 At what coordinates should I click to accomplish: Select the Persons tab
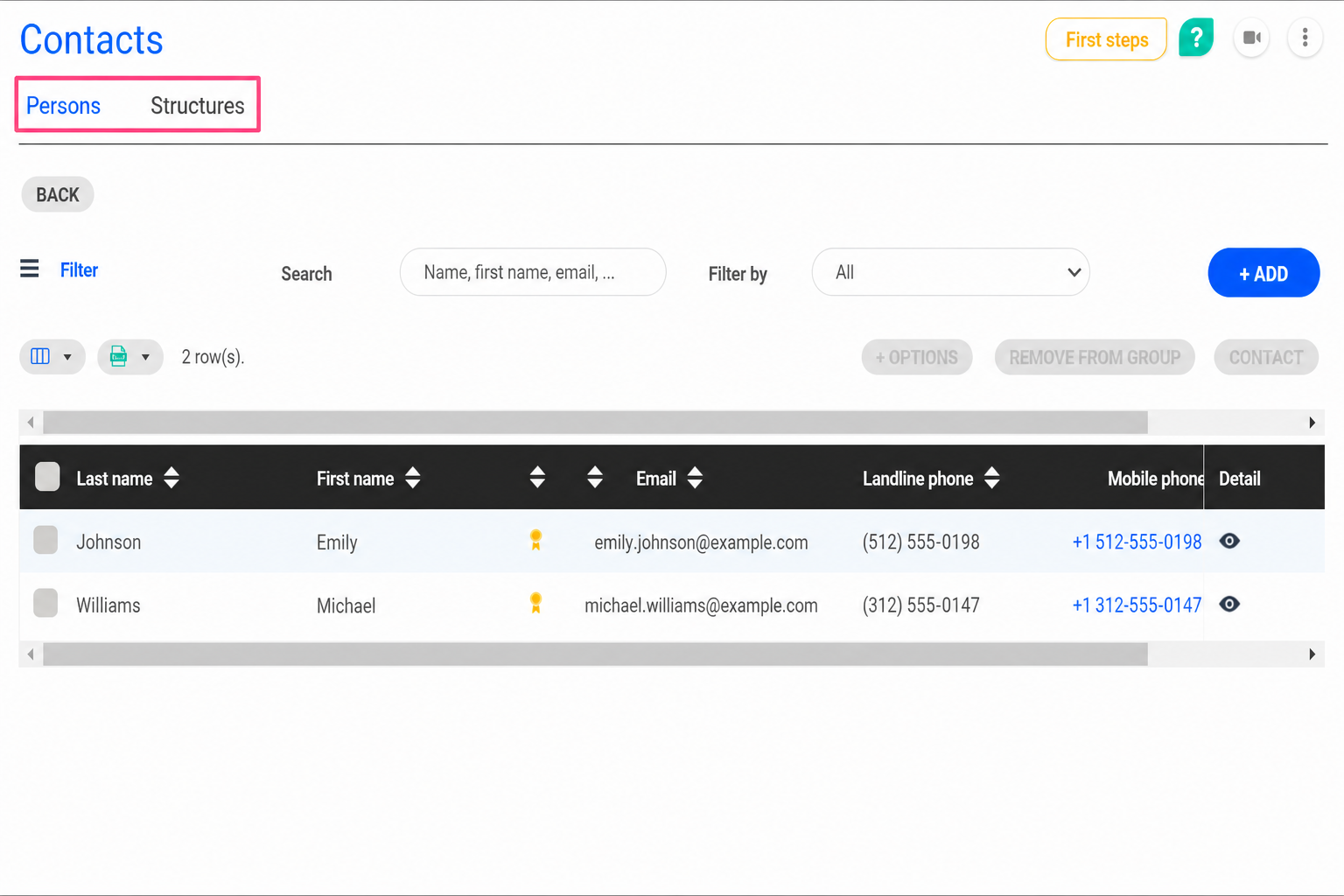click(x=63, y=106)
